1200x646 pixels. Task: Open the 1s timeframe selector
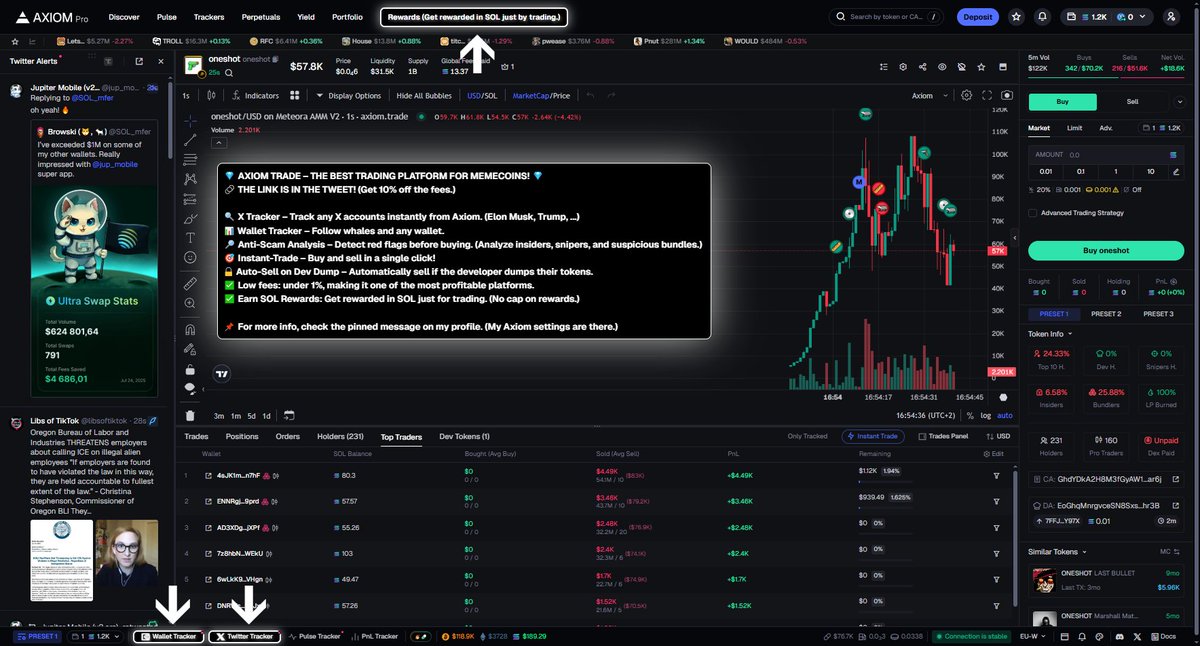tap(186, 96)
